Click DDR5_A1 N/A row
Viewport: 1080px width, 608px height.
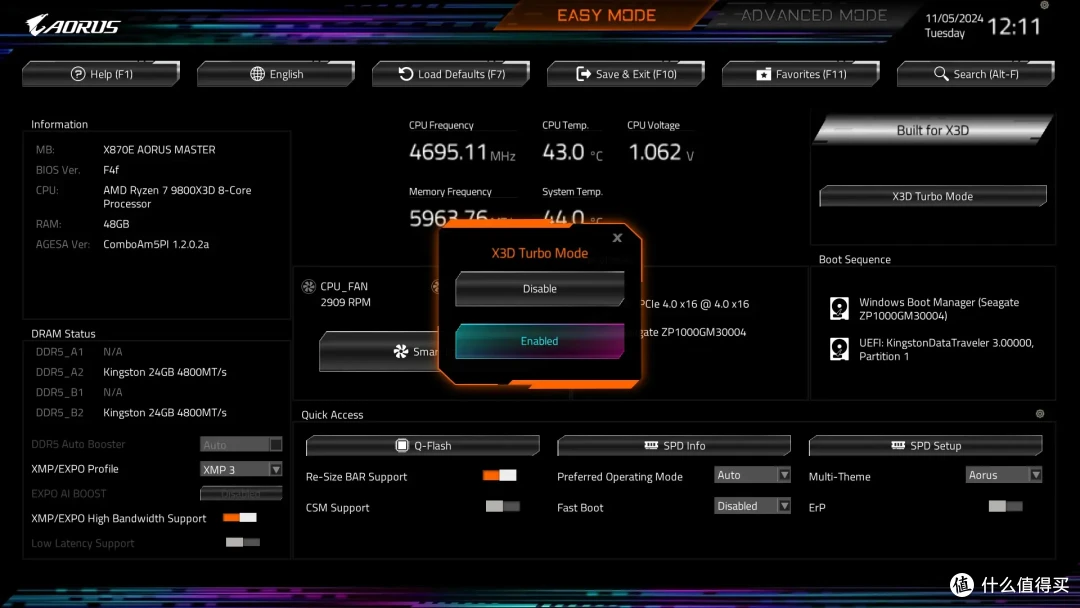[x=79, y=352]
